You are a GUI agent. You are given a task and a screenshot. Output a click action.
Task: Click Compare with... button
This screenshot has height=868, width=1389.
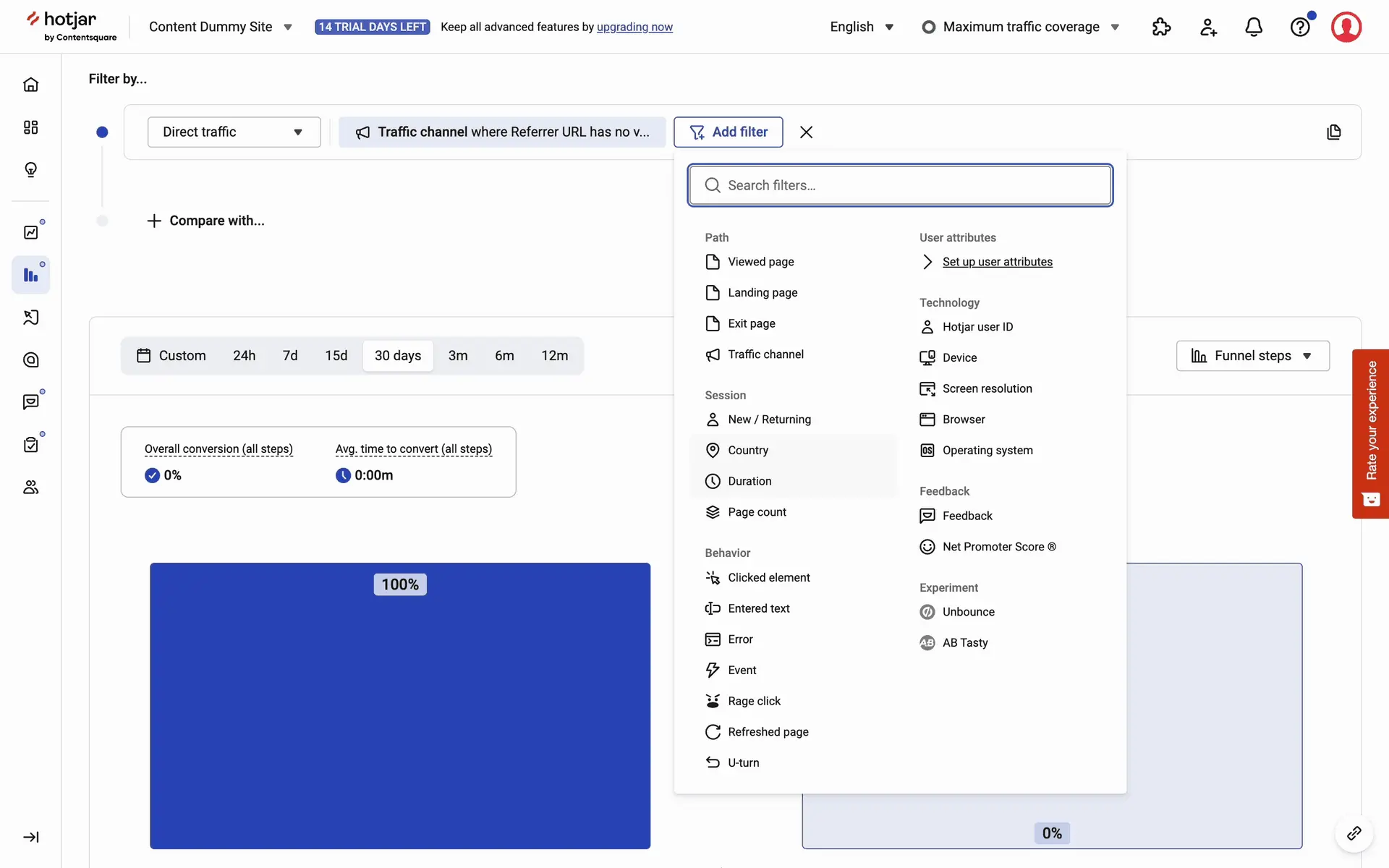click(206, 221)
